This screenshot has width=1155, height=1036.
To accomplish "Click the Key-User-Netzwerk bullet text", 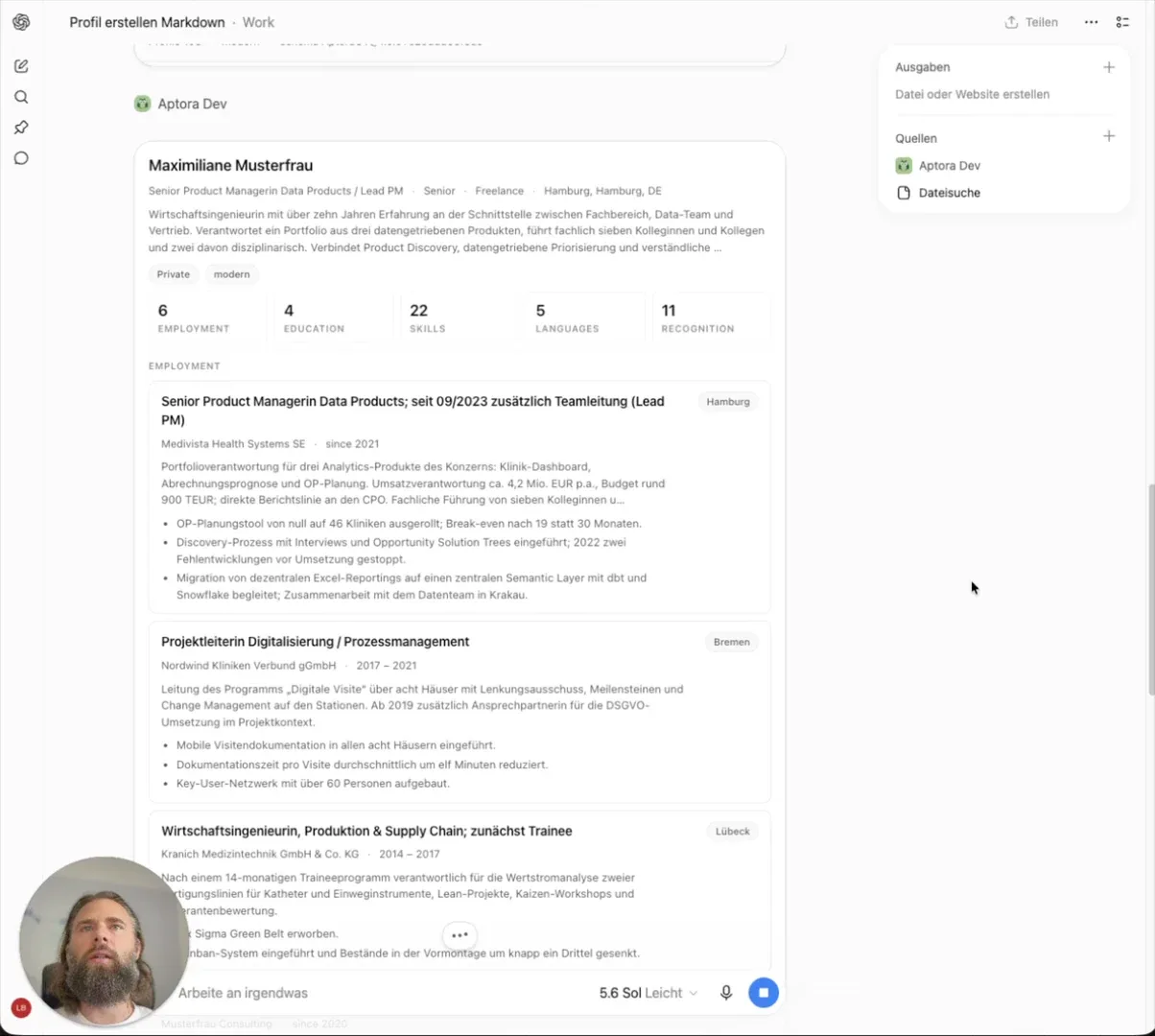I will [313, 783].
